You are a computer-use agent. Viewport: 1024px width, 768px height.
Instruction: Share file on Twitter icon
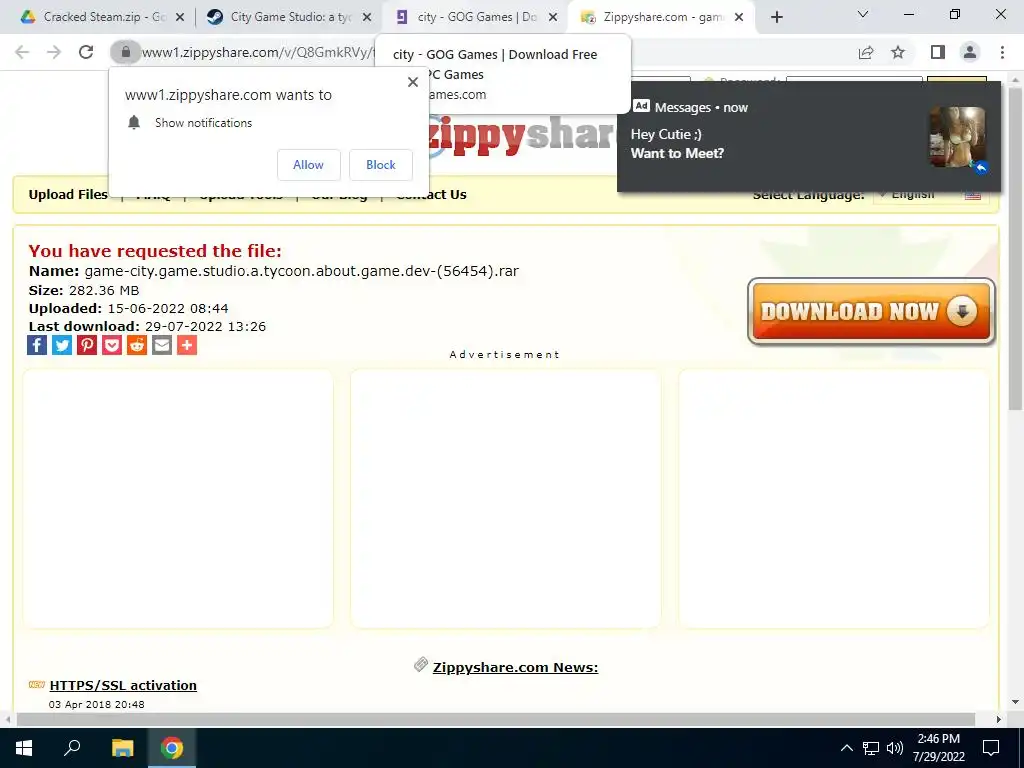(62, 345)
